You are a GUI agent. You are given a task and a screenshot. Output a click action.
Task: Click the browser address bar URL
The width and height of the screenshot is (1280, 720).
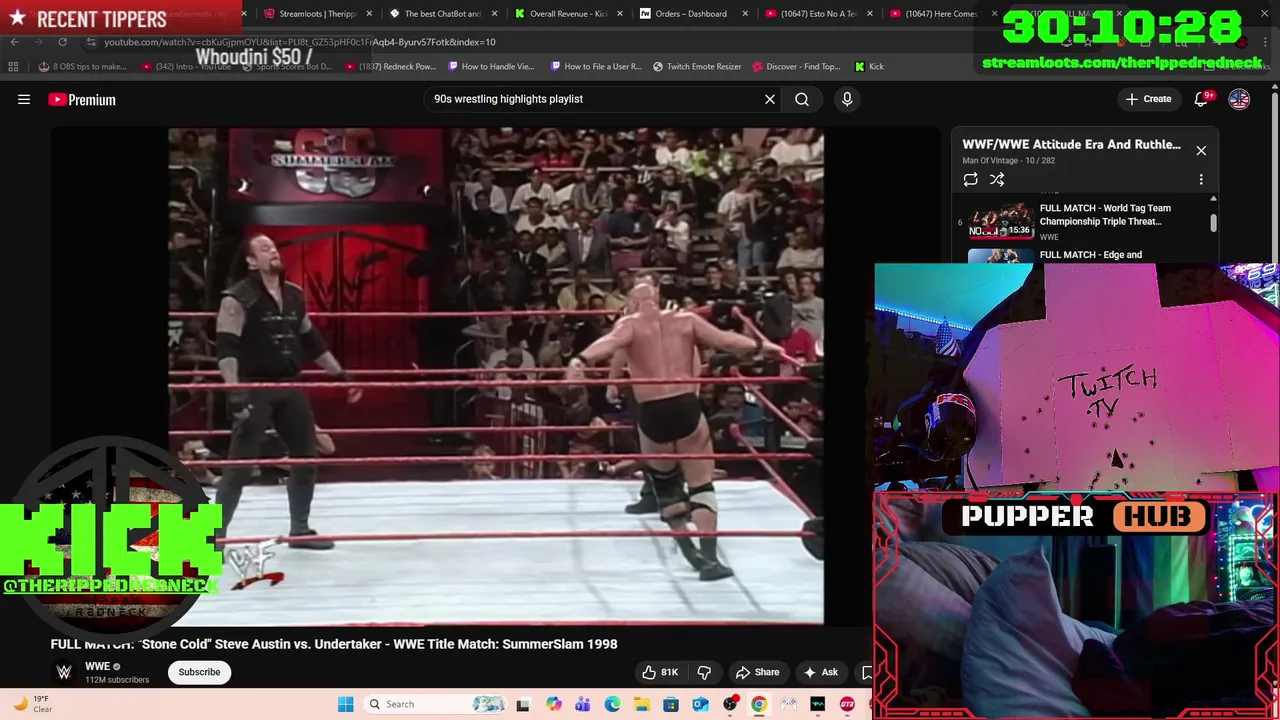(300, 42)
